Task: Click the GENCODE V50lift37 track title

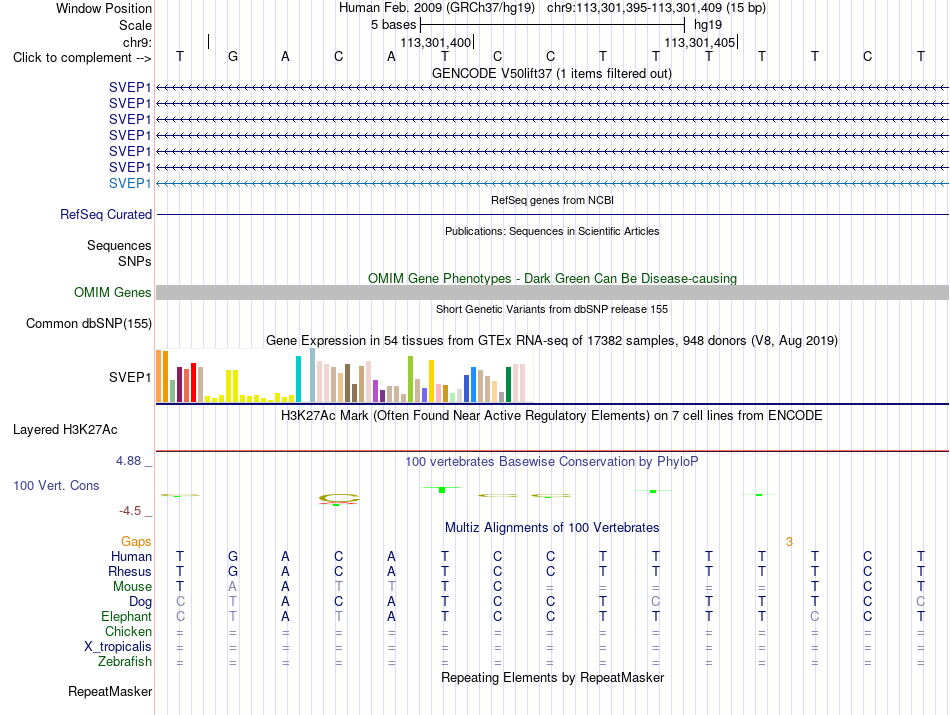Action: [x=552, y=74]
